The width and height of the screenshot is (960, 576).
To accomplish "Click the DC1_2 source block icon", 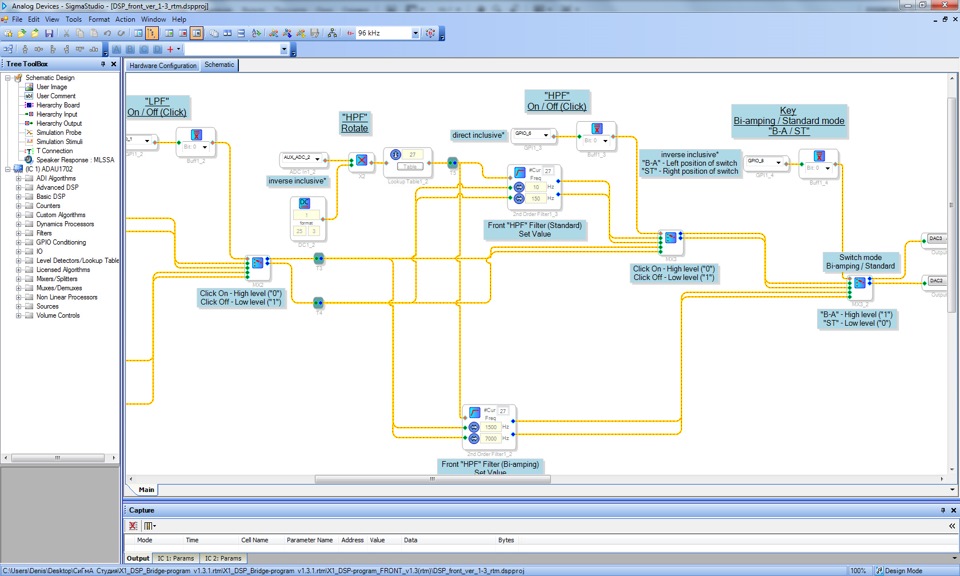I will 304,203.
